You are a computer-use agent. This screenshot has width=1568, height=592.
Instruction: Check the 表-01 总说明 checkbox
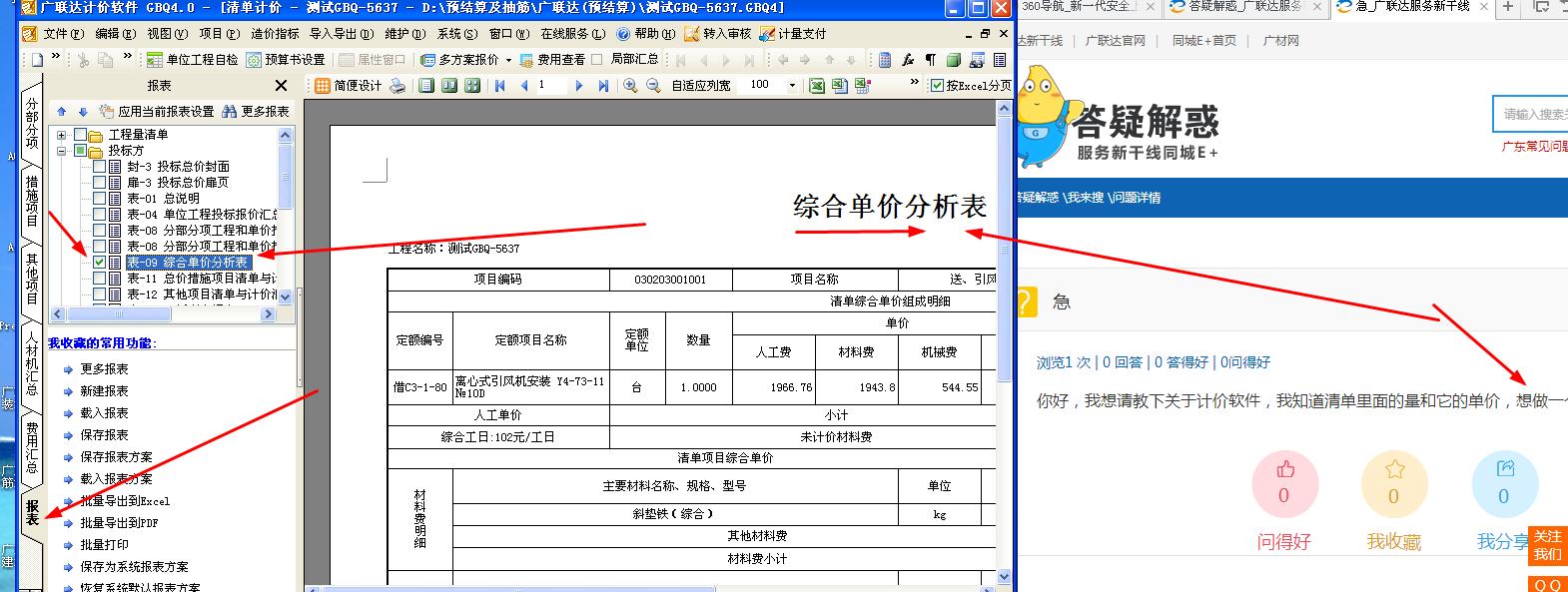pos(100,199)
